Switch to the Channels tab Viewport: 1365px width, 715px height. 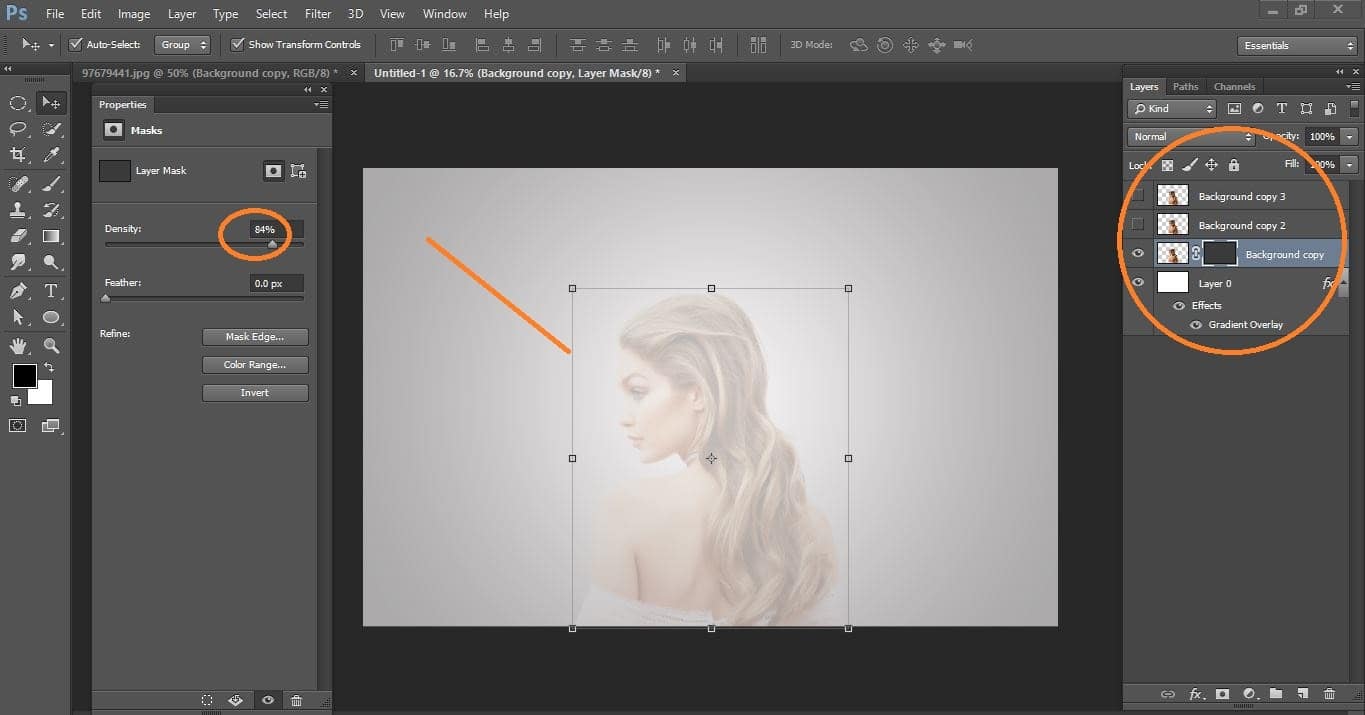point(1234,86)
